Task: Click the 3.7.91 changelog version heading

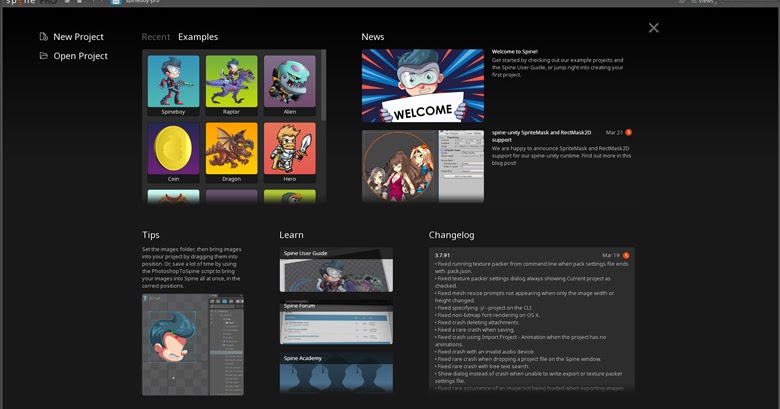Action: [442, 255]
